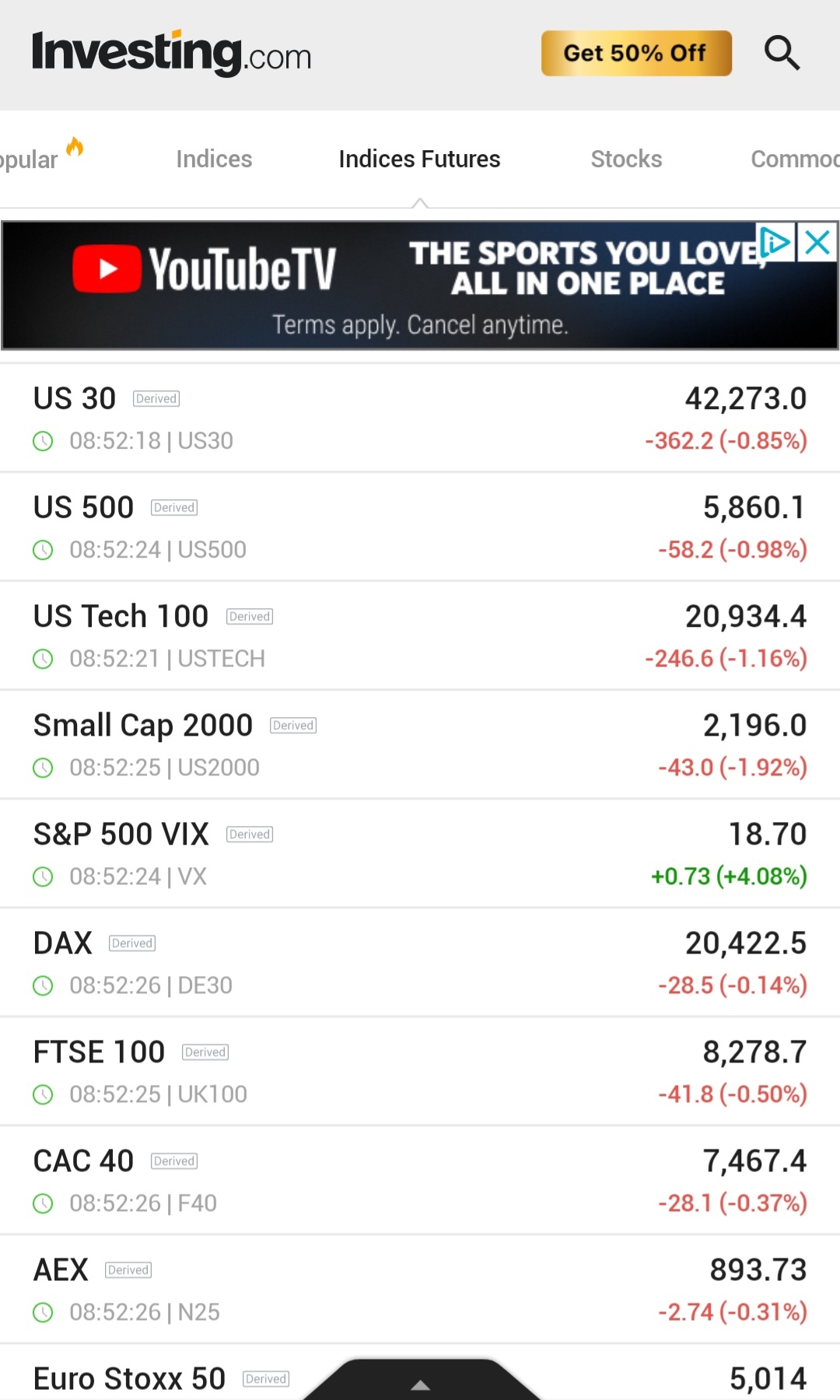
Task: Open the search magnifier icon
Action: click(782, 53)
